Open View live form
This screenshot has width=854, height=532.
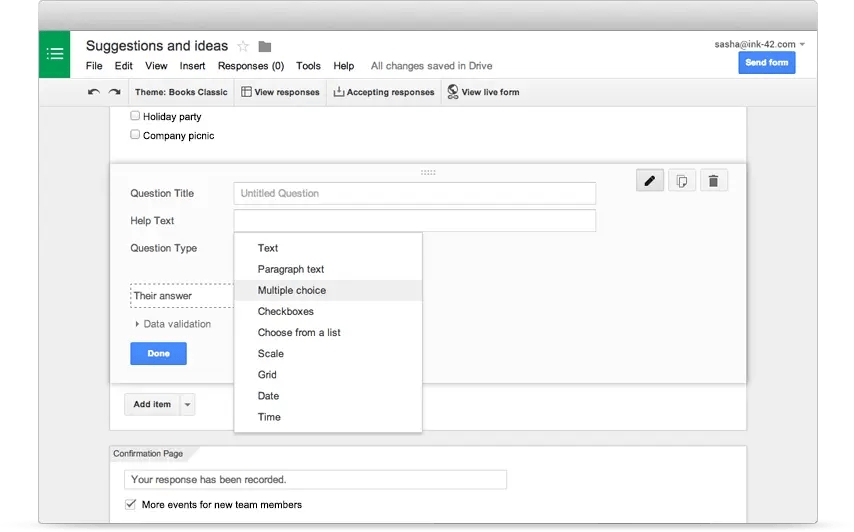coord(484,92)
